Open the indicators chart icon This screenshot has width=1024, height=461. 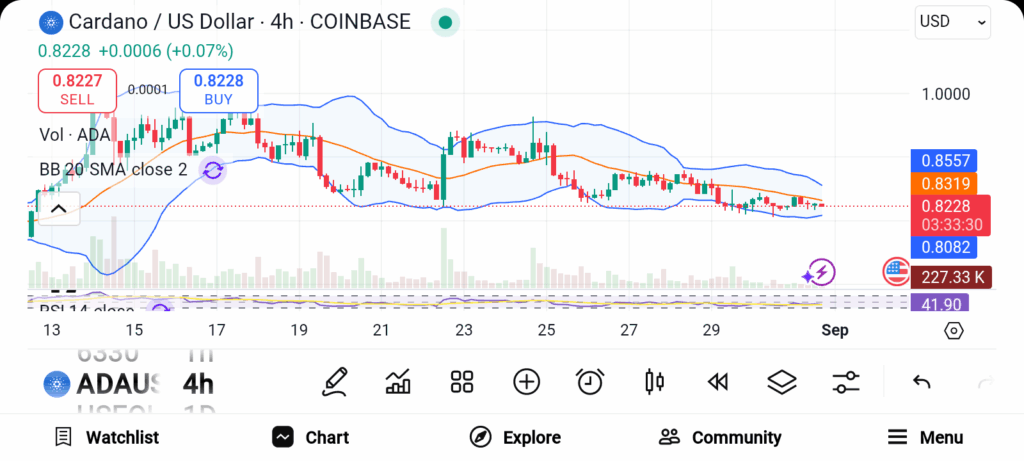398,381
